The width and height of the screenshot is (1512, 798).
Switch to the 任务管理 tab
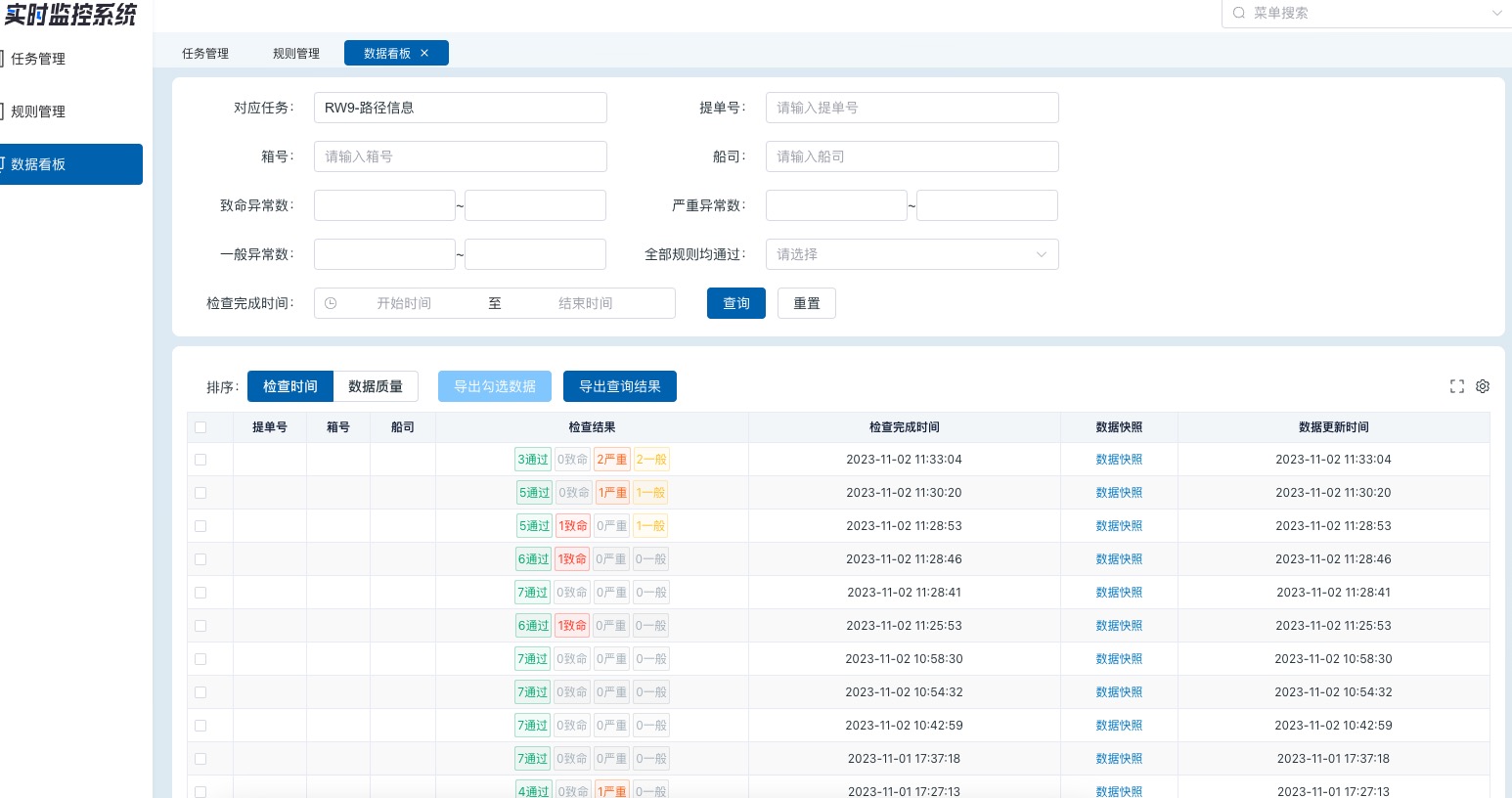click(x=205, y=53)
